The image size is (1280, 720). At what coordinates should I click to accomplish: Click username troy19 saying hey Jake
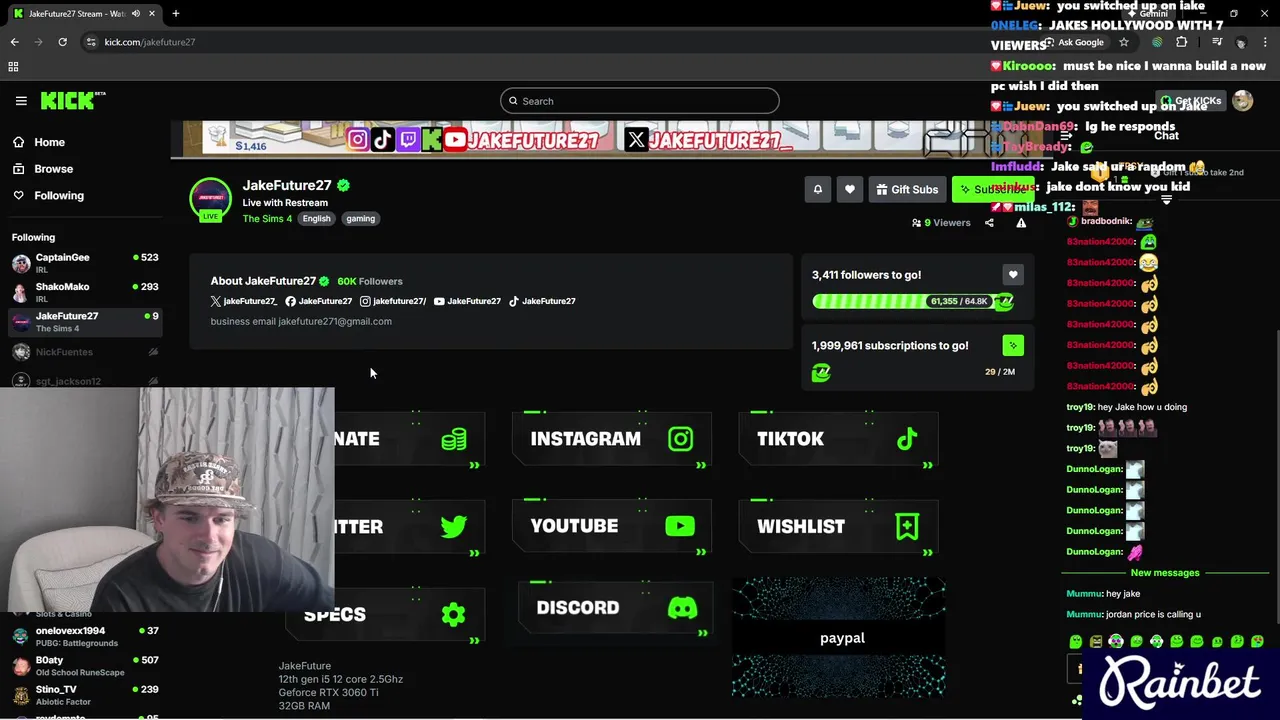[1080, 407]
